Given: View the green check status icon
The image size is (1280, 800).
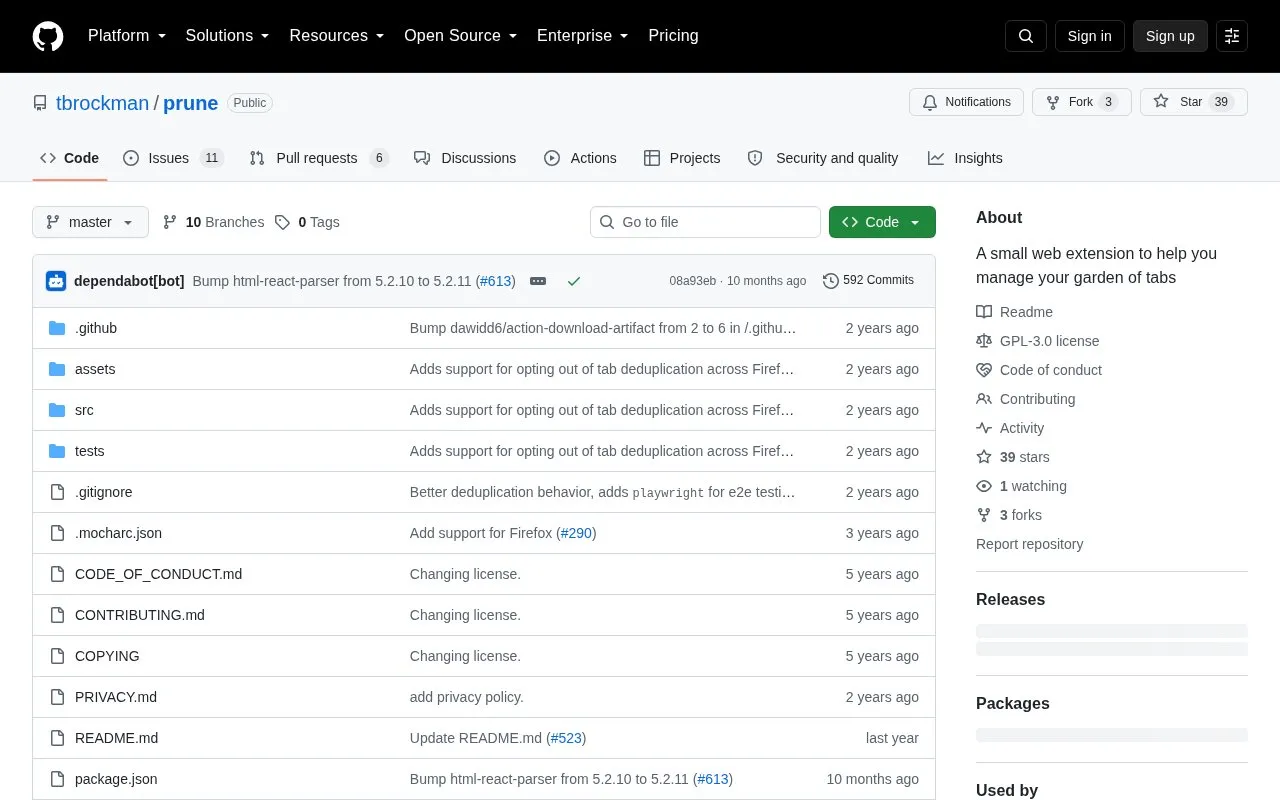Looking at the screenshot, I should 574,281.
